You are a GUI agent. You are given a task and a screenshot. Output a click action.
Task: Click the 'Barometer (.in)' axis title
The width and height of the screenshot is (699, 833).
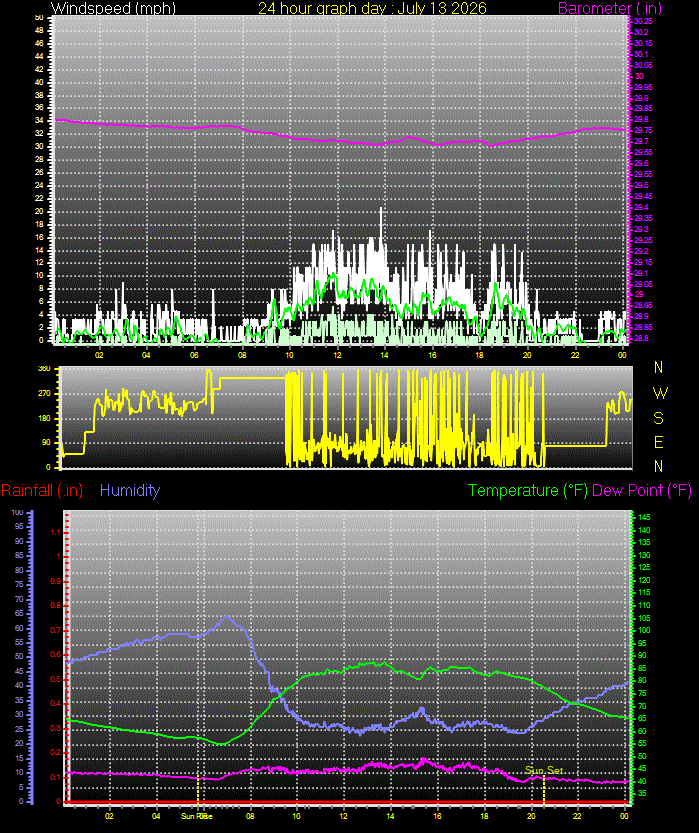tap(610, 8)
